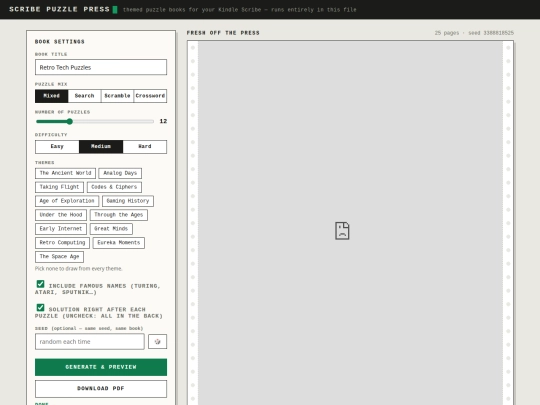This screenshot has width=540, height=405.
Task: Toggle Codes & Ciphers theme
Action: click(114, 187)
